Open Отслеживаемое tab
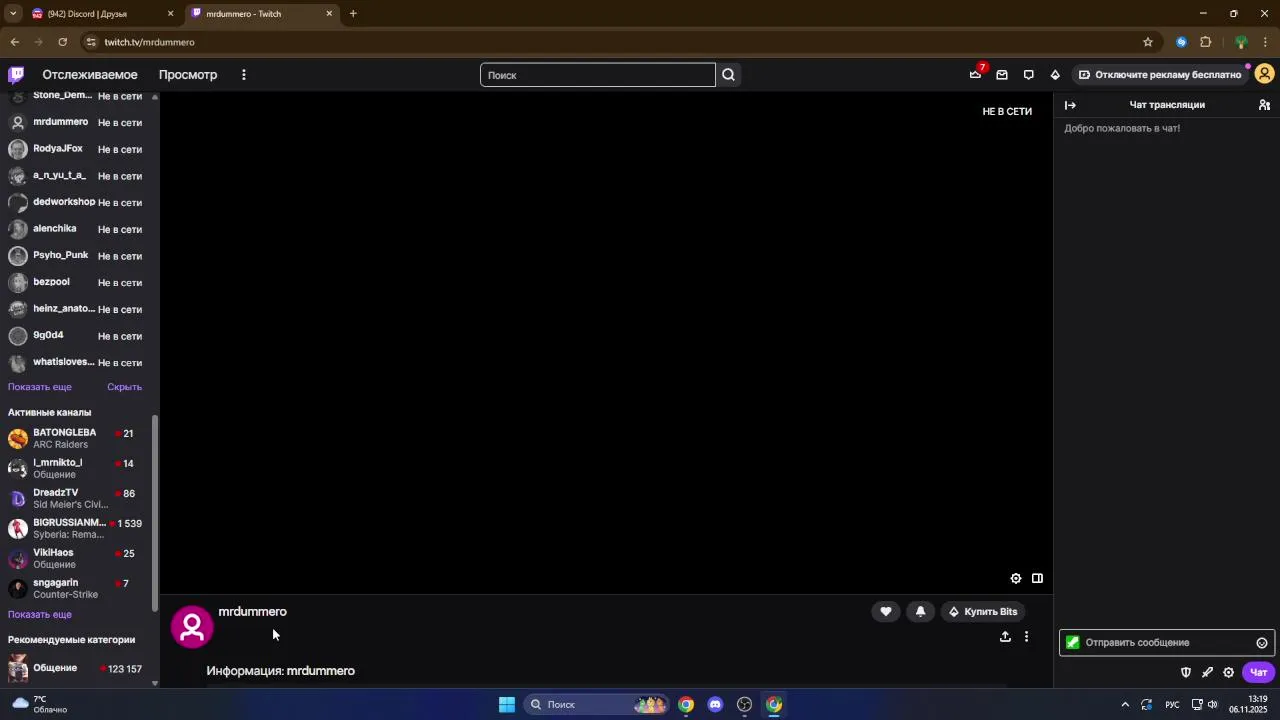Image resolution: width=1280 pixels, height=720 pixels. tap(90, 75)
